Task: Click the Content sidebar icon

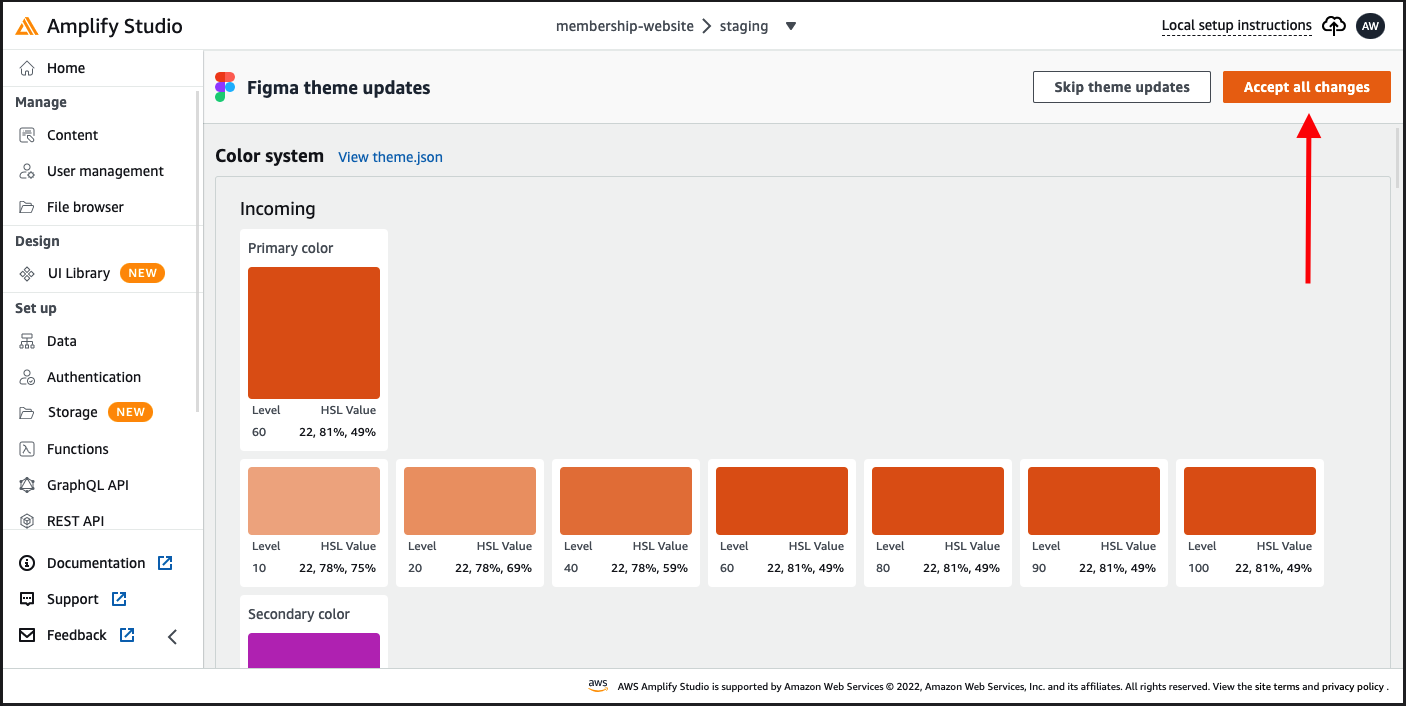Action: click(27, 135)
